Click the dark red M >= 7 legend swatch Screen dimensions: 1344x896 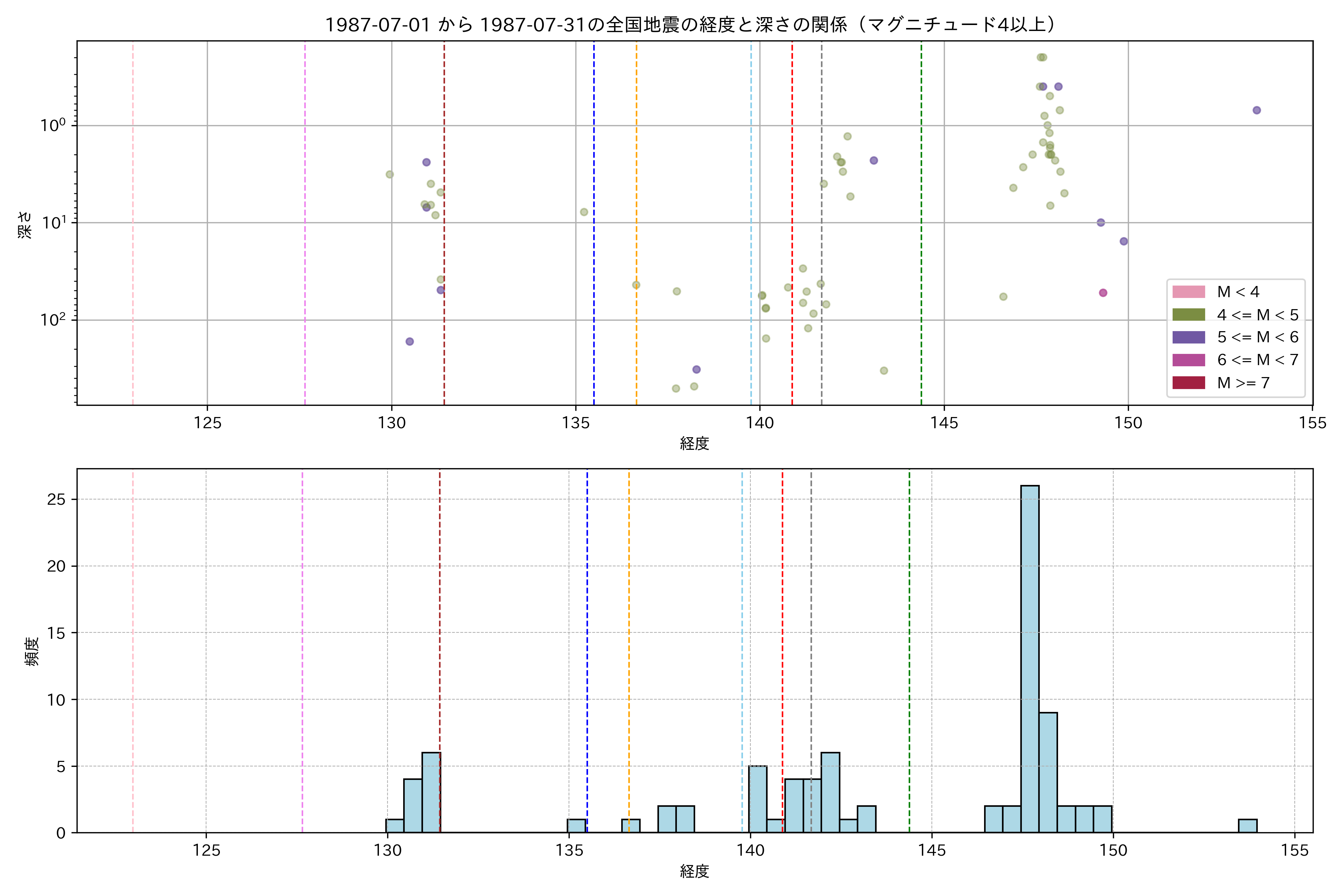(x=1189, y=383)
